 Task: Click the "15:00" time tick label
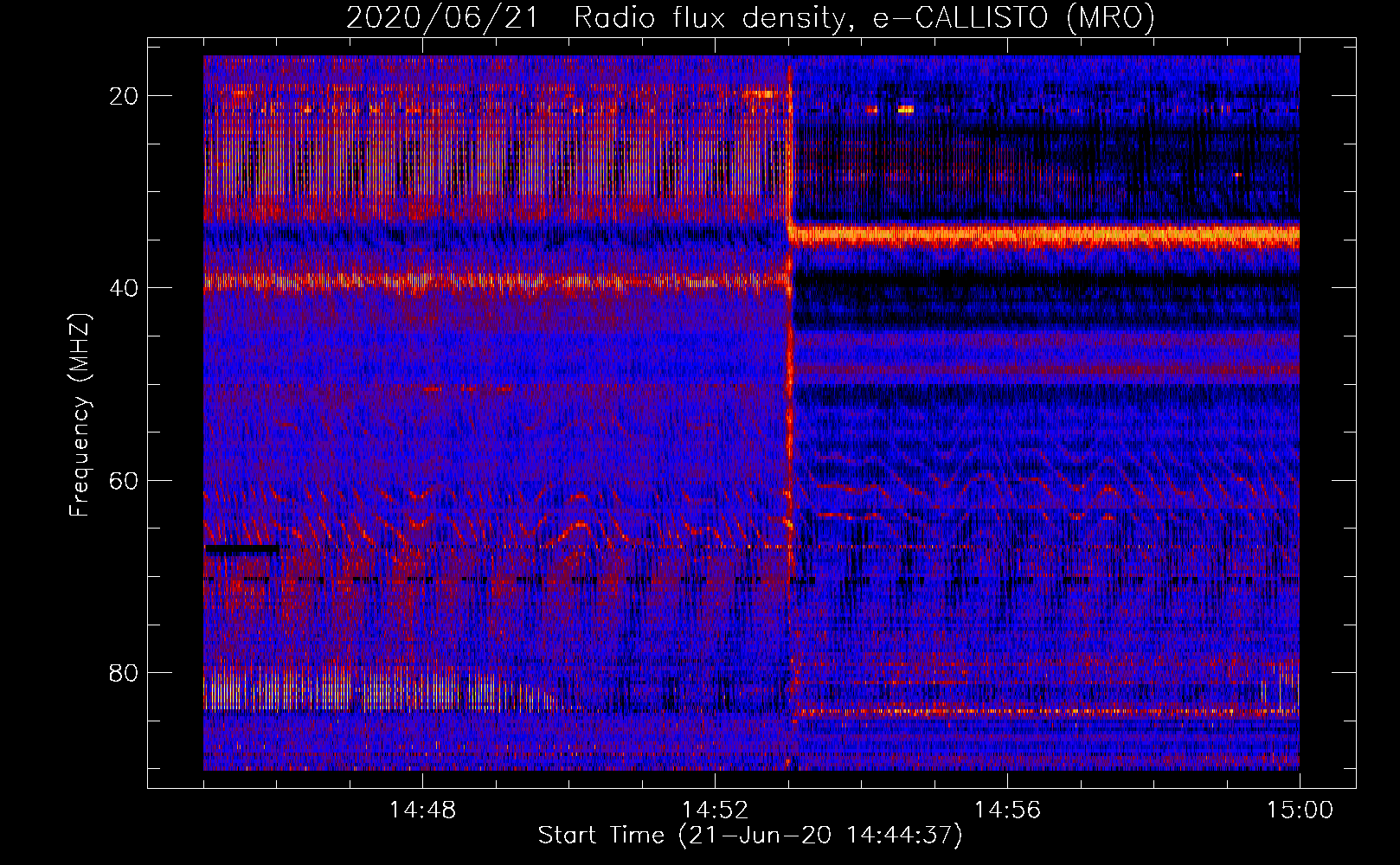tap(1300, 811)
